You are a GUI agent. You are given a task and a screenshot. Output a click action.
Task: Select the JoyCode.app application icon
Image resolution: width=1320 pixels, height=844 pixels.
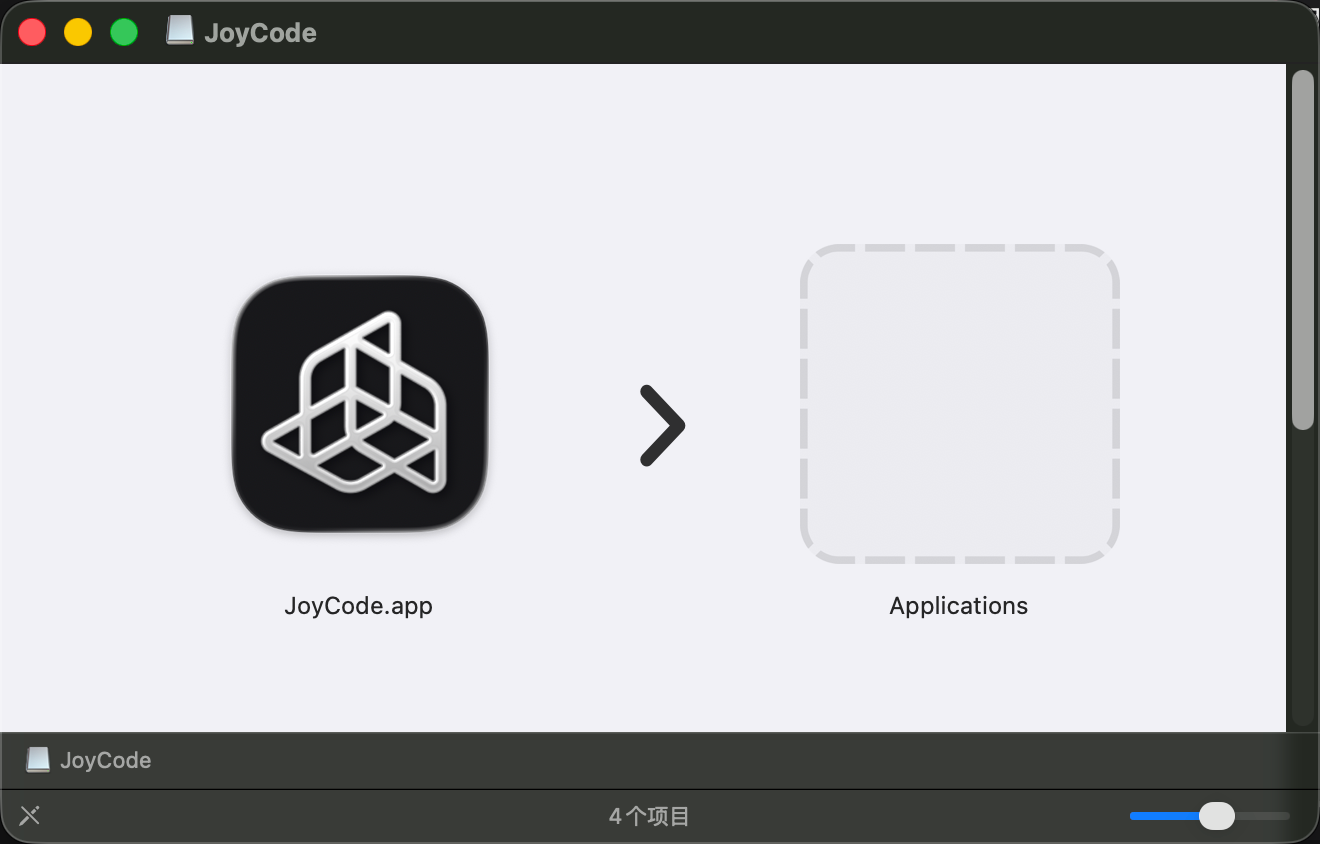360,404
